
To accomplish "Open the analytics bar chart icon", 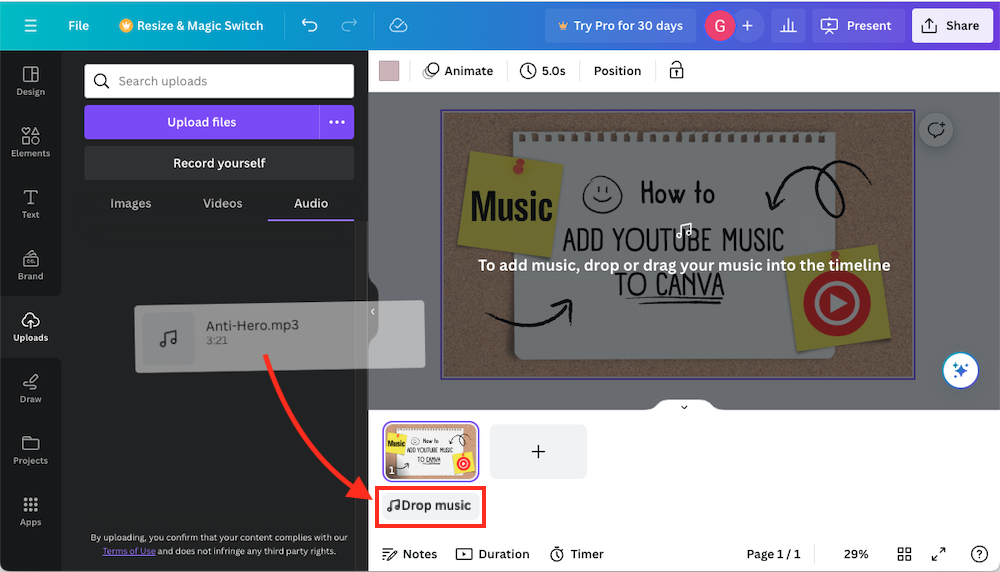I will pos(788,25).
